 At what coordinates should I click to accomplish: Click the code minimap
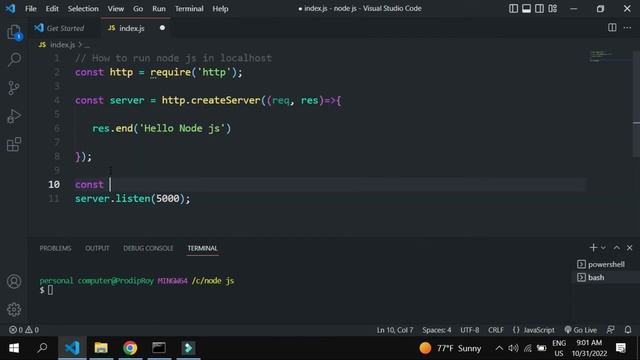[610, 56]
